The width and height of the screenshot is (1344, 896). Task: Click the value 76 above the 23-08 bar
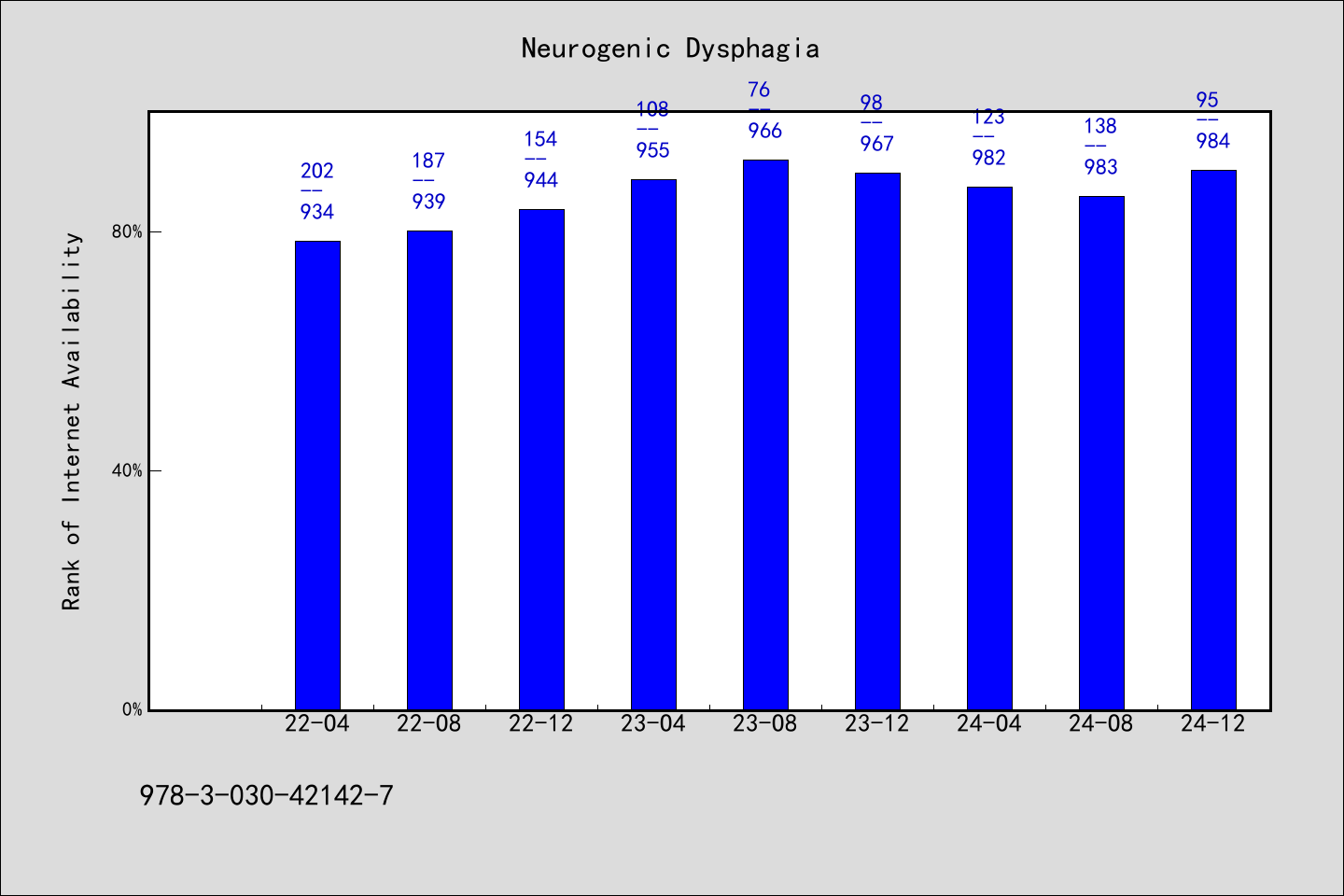tap(759, 90)
